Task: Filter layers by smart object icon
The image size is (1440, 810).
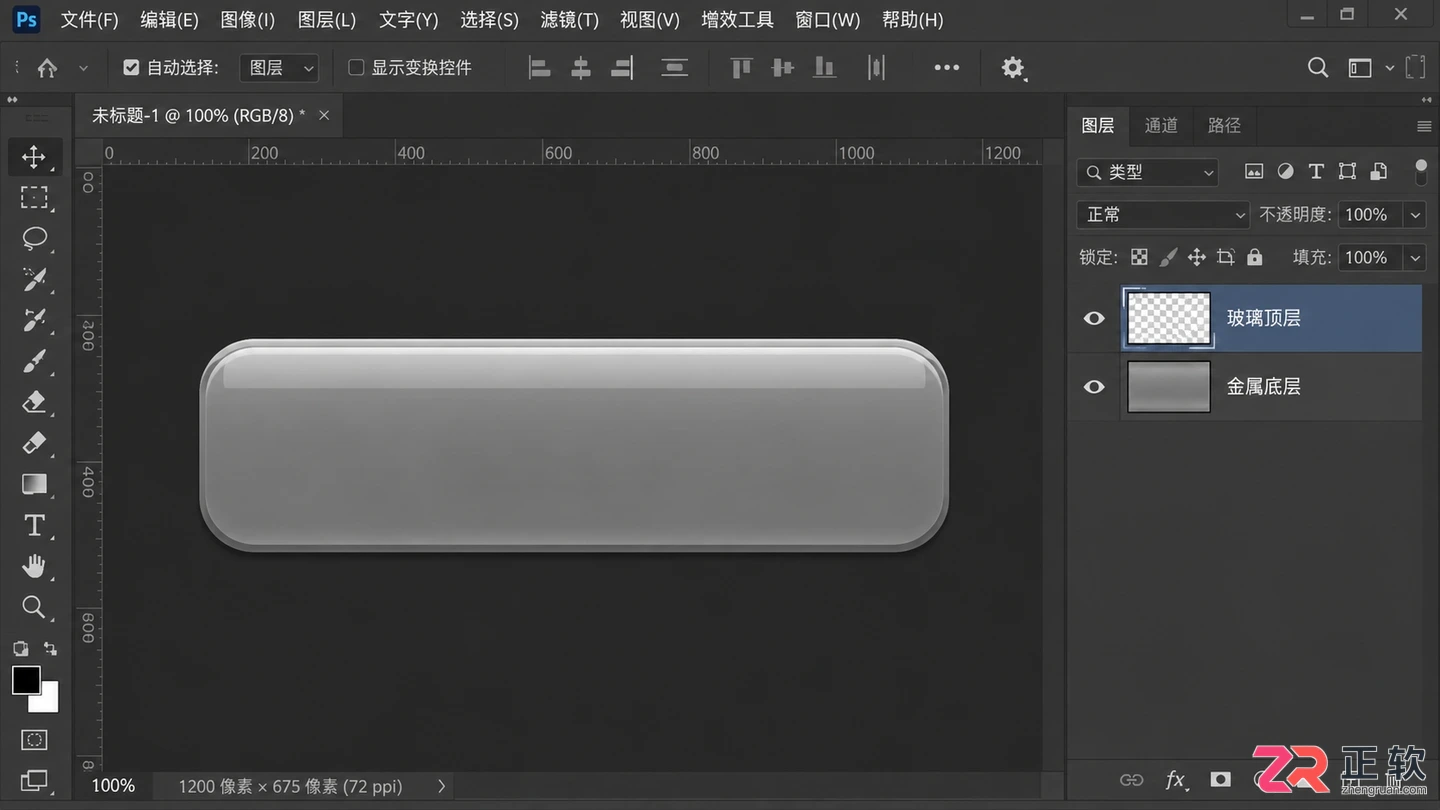Action: pyautogui.click(x=1379, y=172)
